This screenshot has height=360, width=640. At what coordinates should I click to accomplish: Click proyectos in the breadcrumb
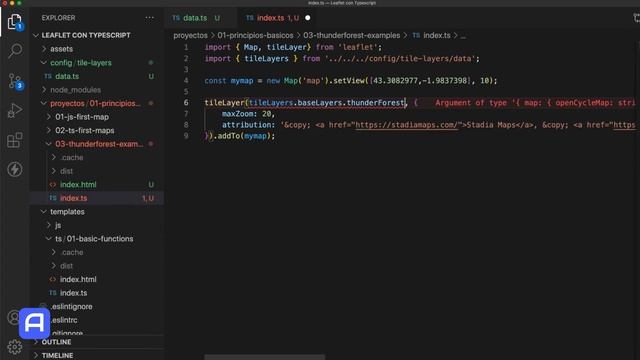pyautogui.click(x=190, y=36)
